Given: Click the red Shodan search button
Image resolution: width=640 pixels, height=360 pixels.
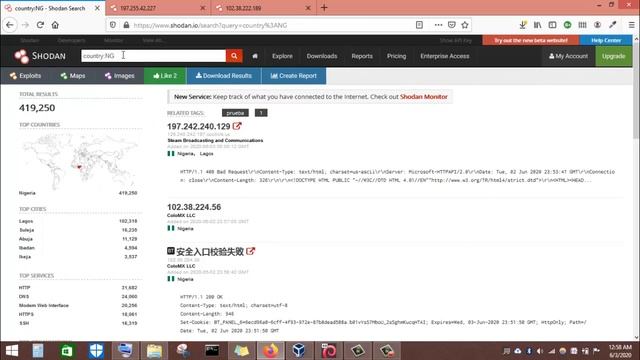Looking at the screenshot, I should click(x=234, y=56).
